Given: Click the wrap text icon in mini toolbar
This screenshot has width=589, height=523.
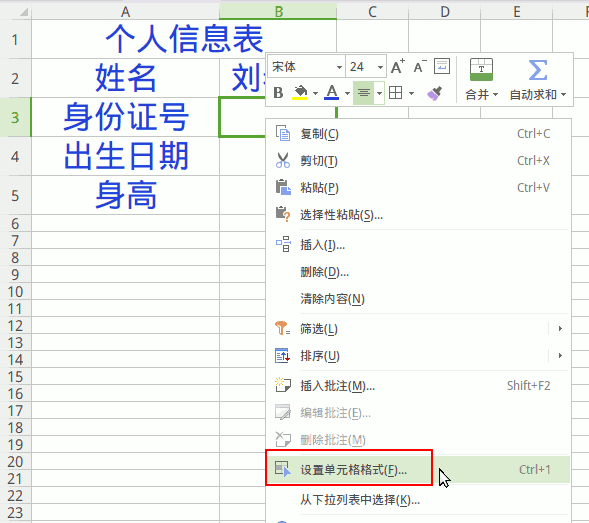Looking at the screenshot, I should (x=442, y=66).
